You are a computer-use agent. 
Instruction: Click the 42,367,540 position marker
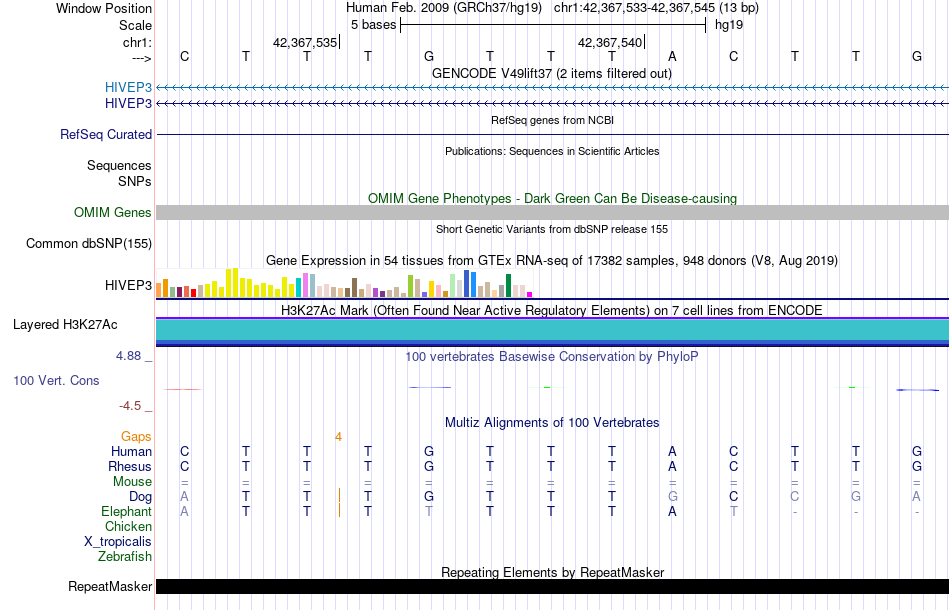[x=610, y=42]
